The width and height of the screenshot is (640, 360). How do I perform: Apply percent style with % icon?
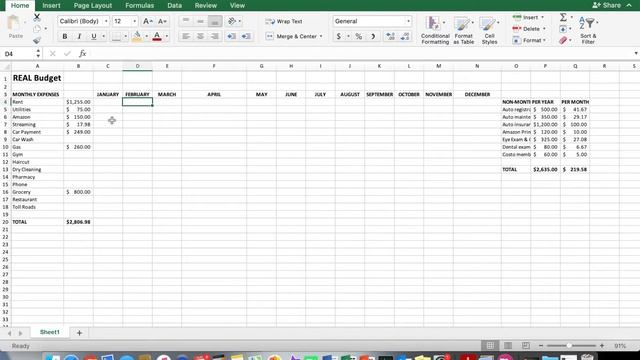(358, 36)
